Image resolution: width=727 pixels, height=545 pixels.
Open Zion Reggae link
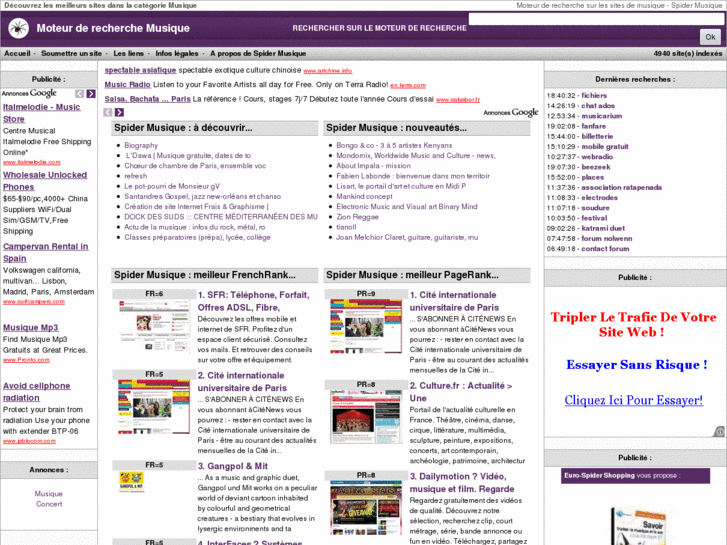(357, 217)
